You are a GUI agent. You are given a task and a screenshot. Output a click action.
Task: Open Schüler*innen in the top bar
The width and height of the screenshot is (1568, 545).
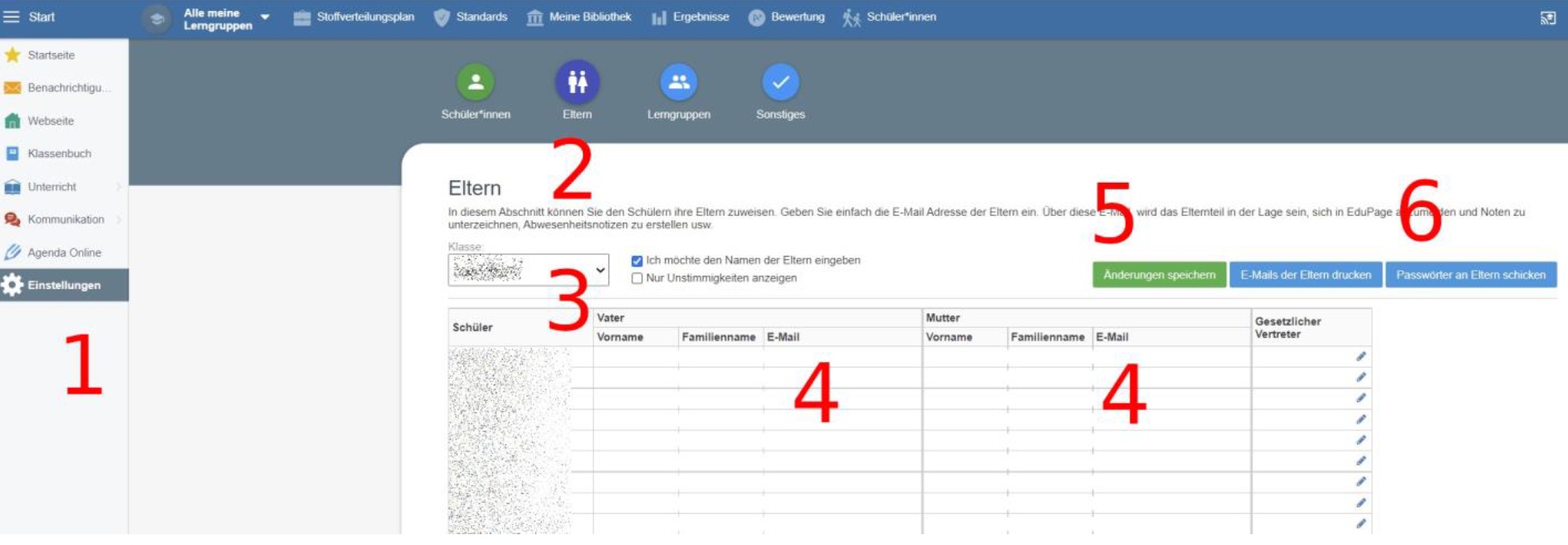click(889, 17)
